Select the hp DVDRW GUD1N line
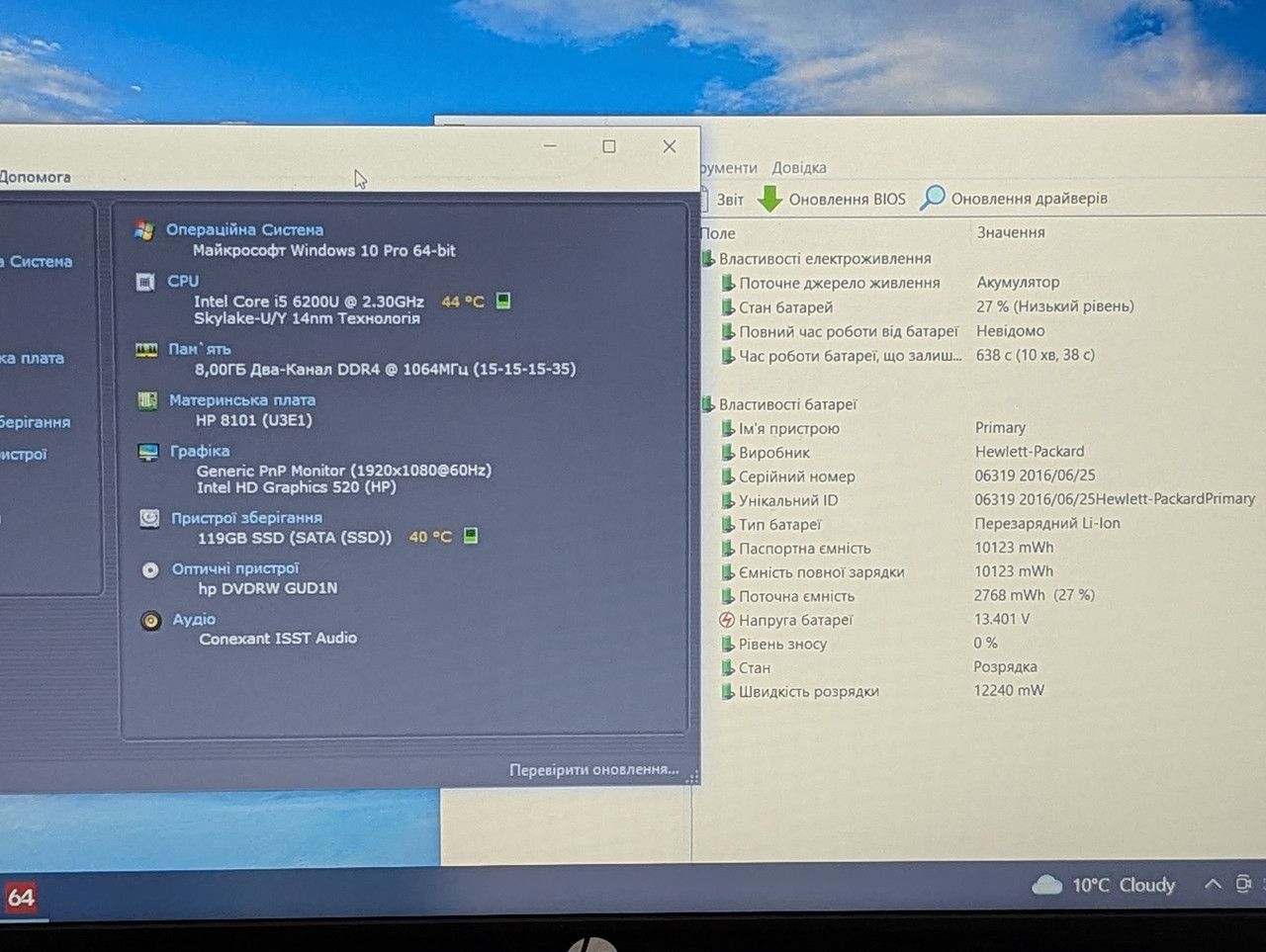The height and width of the screenshot is (952, 1266). (268, 588)
